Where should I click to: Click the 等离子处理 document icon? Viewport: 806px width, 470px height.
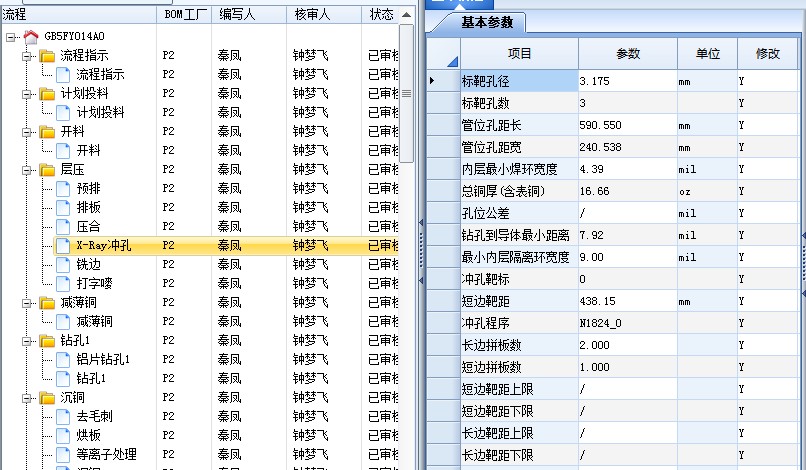click(63, 455)
